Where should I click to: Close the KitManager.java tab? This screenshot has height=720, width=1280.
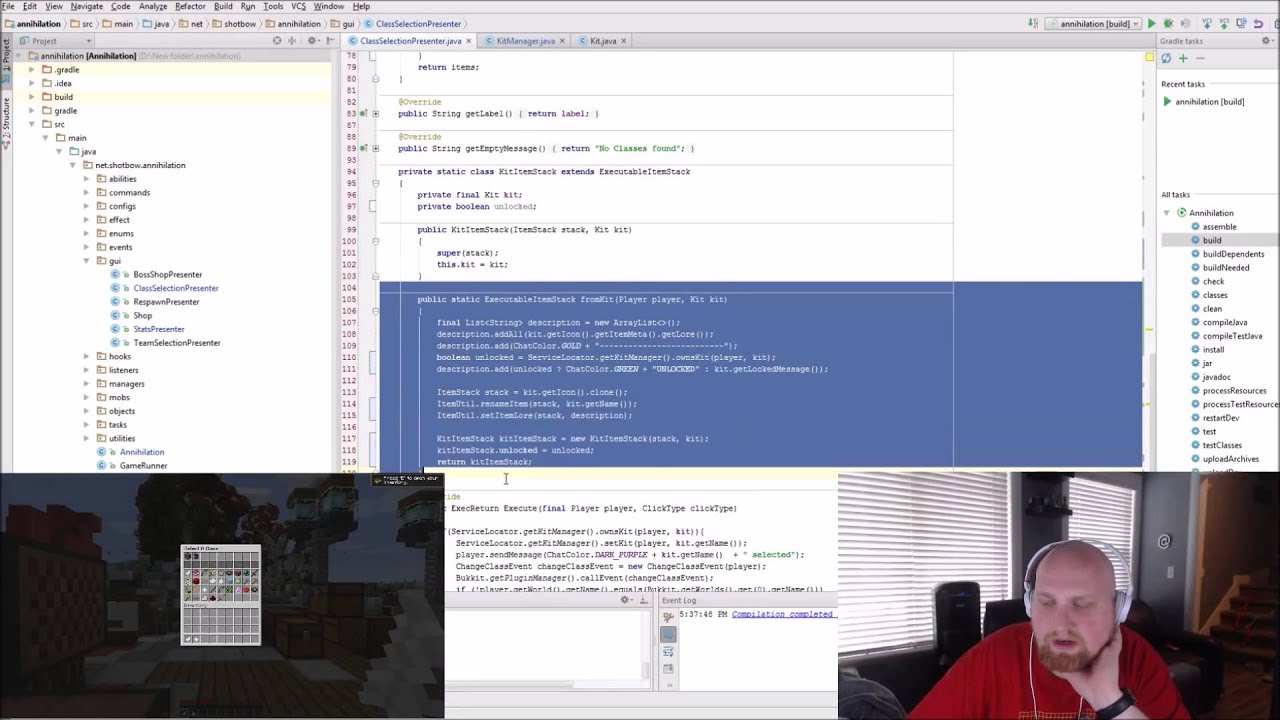click(x=562, y=41)
